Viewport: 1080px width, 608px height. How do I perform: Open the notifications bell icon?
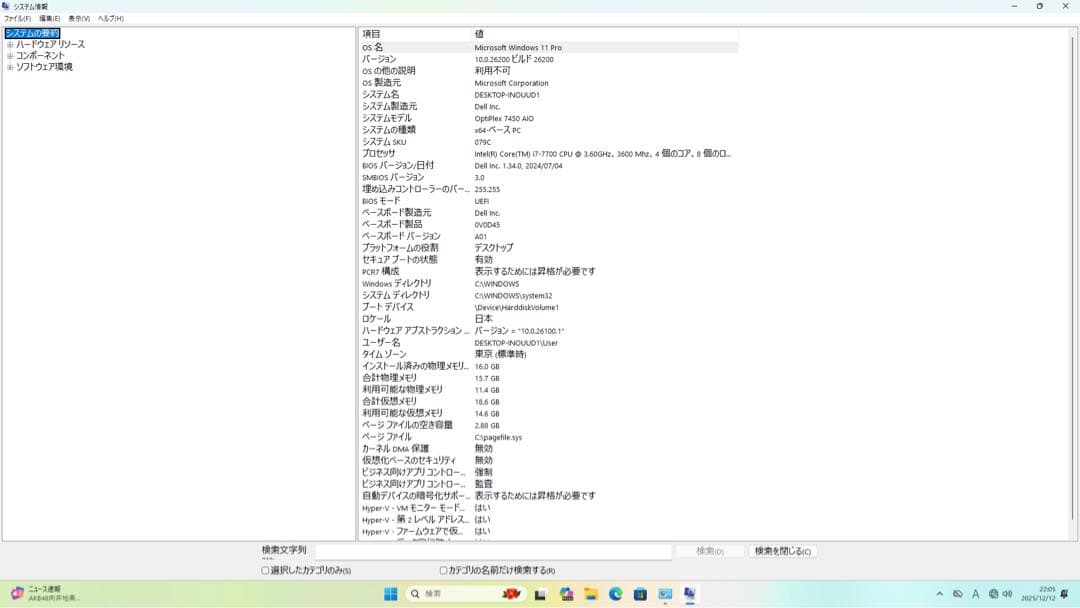tap(1063, 593)
